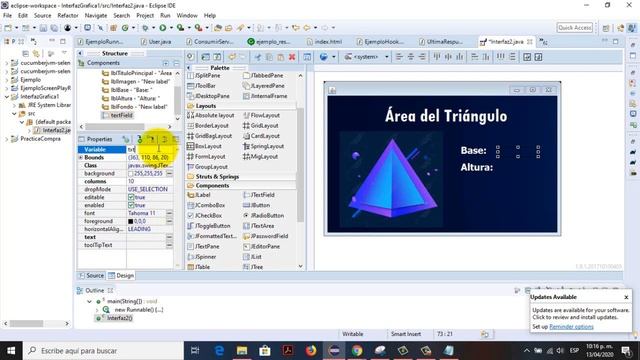The width and height of the screenshot is (640, 360).
Task: Expand the PracticaCompra project node
Action: tap(7, 139)
